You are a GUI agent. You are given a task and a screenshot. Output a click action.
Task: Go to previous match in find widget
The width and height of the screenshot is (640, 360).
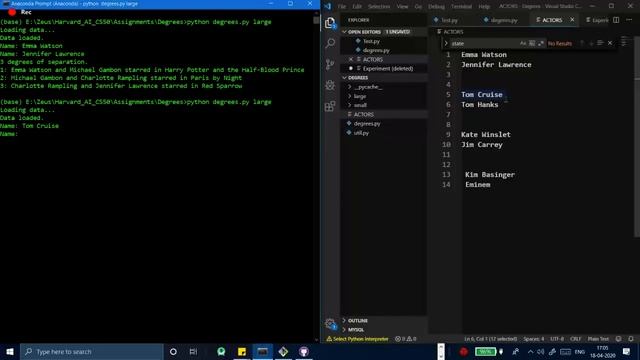tap(582, 43)
